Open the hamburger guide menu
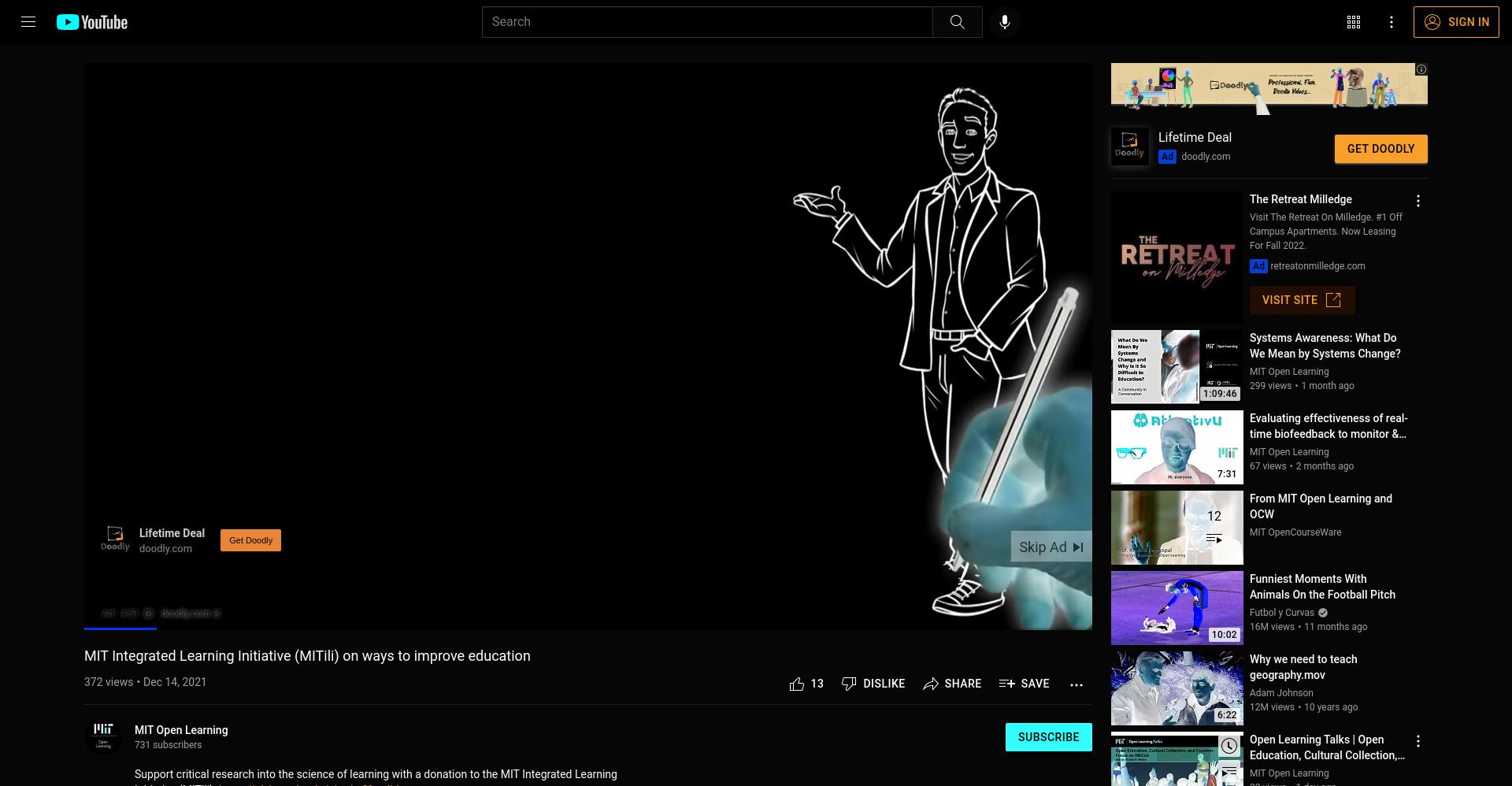1512x786 pixels. click(28, 22)
